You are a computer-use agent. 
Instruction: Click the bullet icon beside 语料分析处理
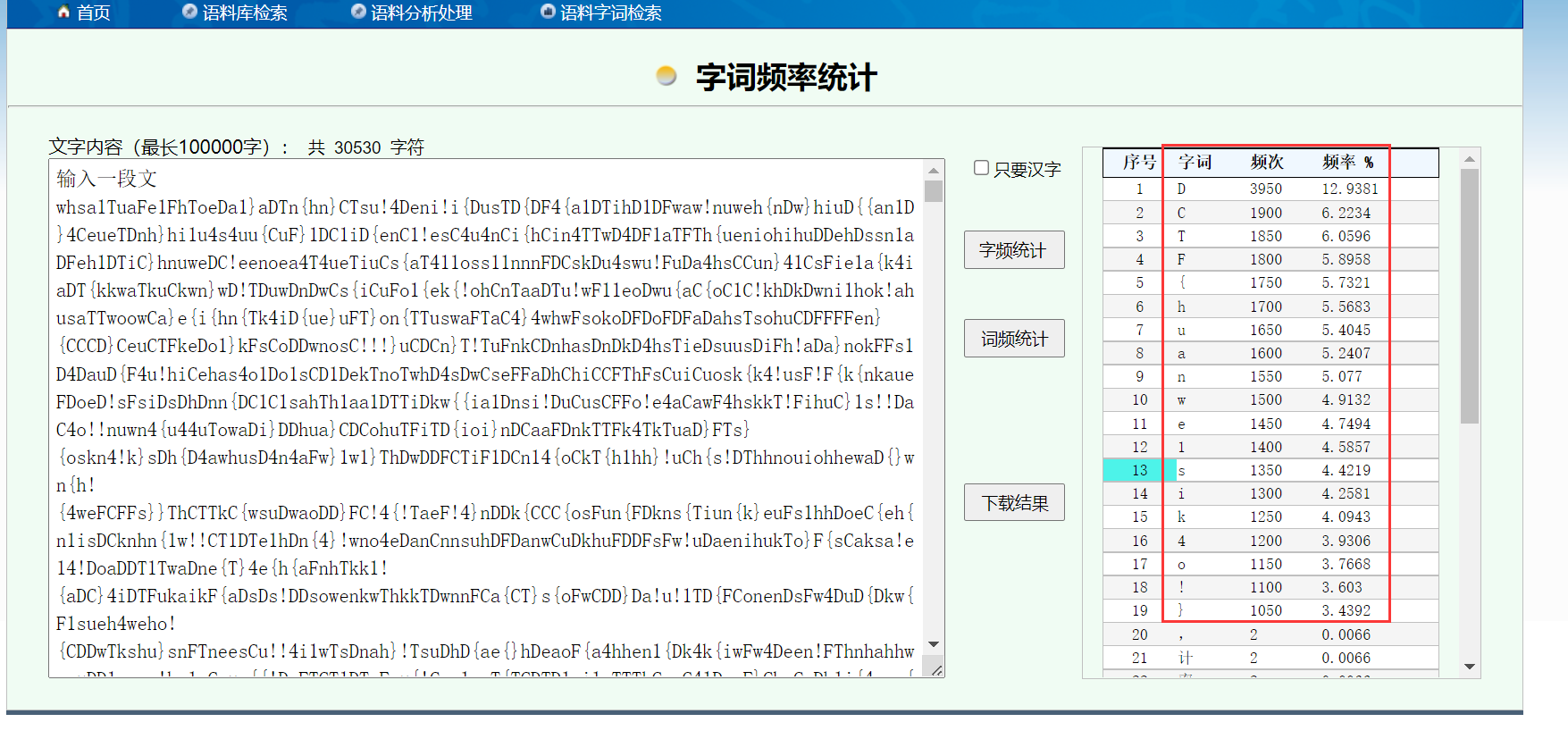[x=358, y=12]
